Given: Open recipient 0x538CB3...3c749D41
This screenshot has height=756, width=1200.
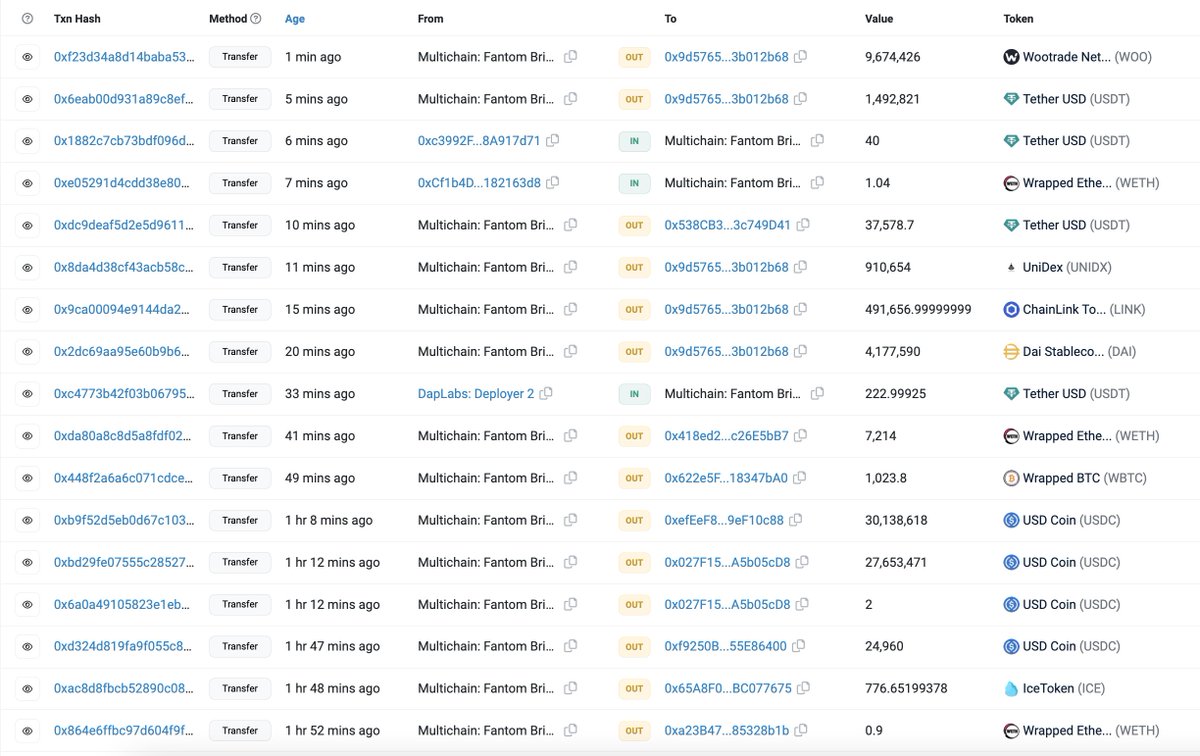Looking at the screenshot, I should coord(727,225).
